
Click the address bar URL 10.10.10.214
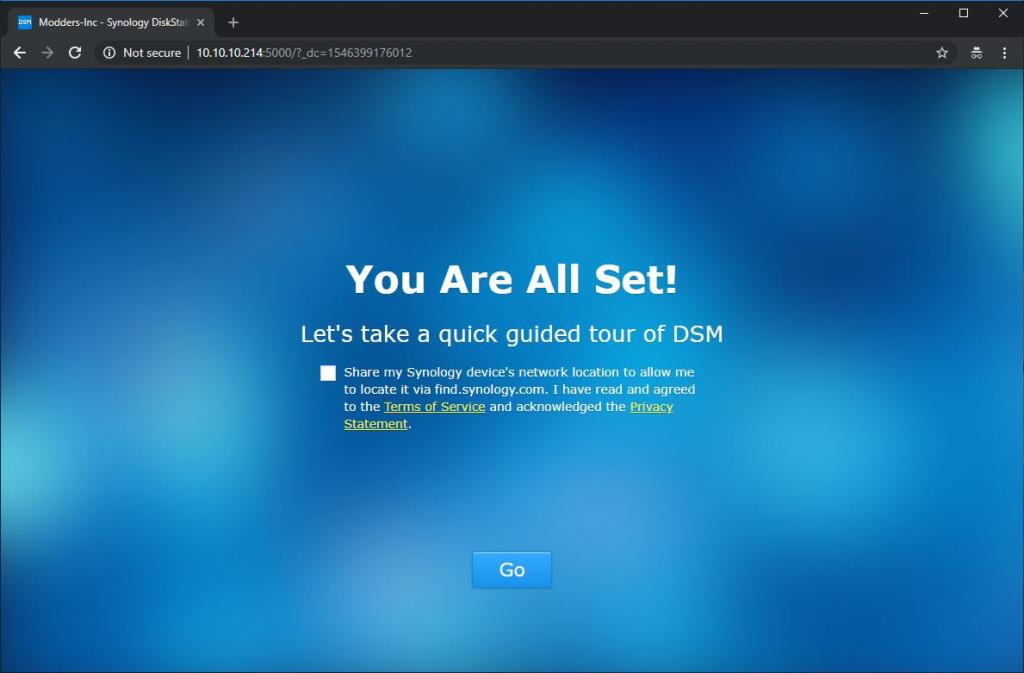point(304,53)
